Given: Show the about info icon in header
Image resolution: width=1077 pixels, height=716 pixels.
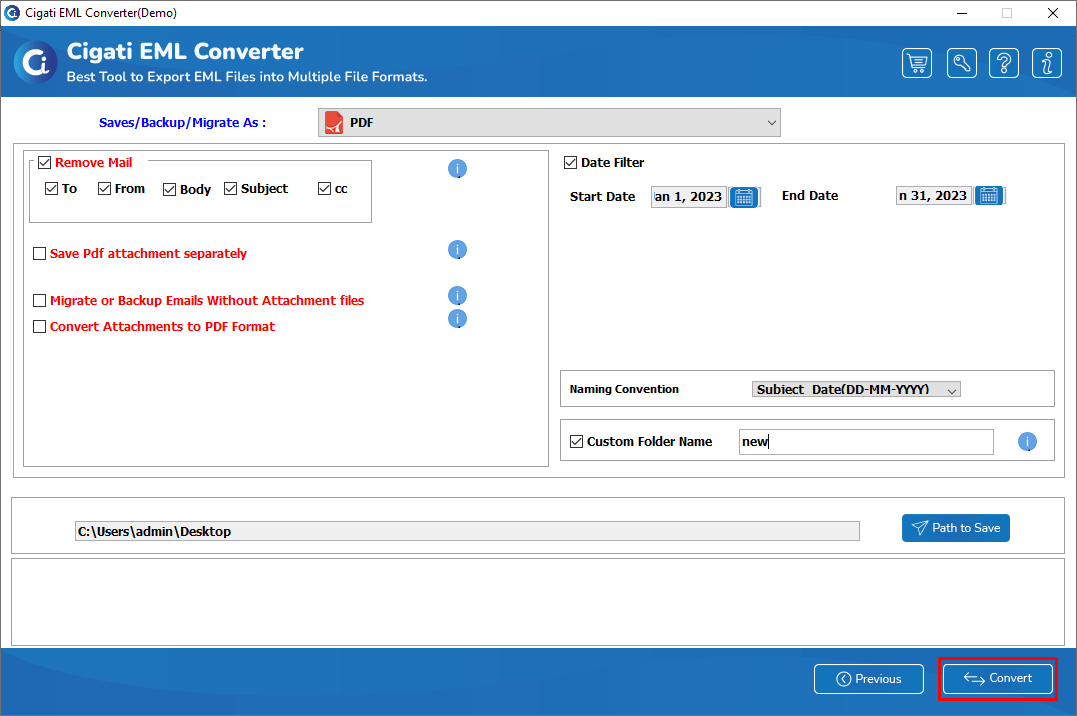Looking at the screenshot, I should (1047, 64).
